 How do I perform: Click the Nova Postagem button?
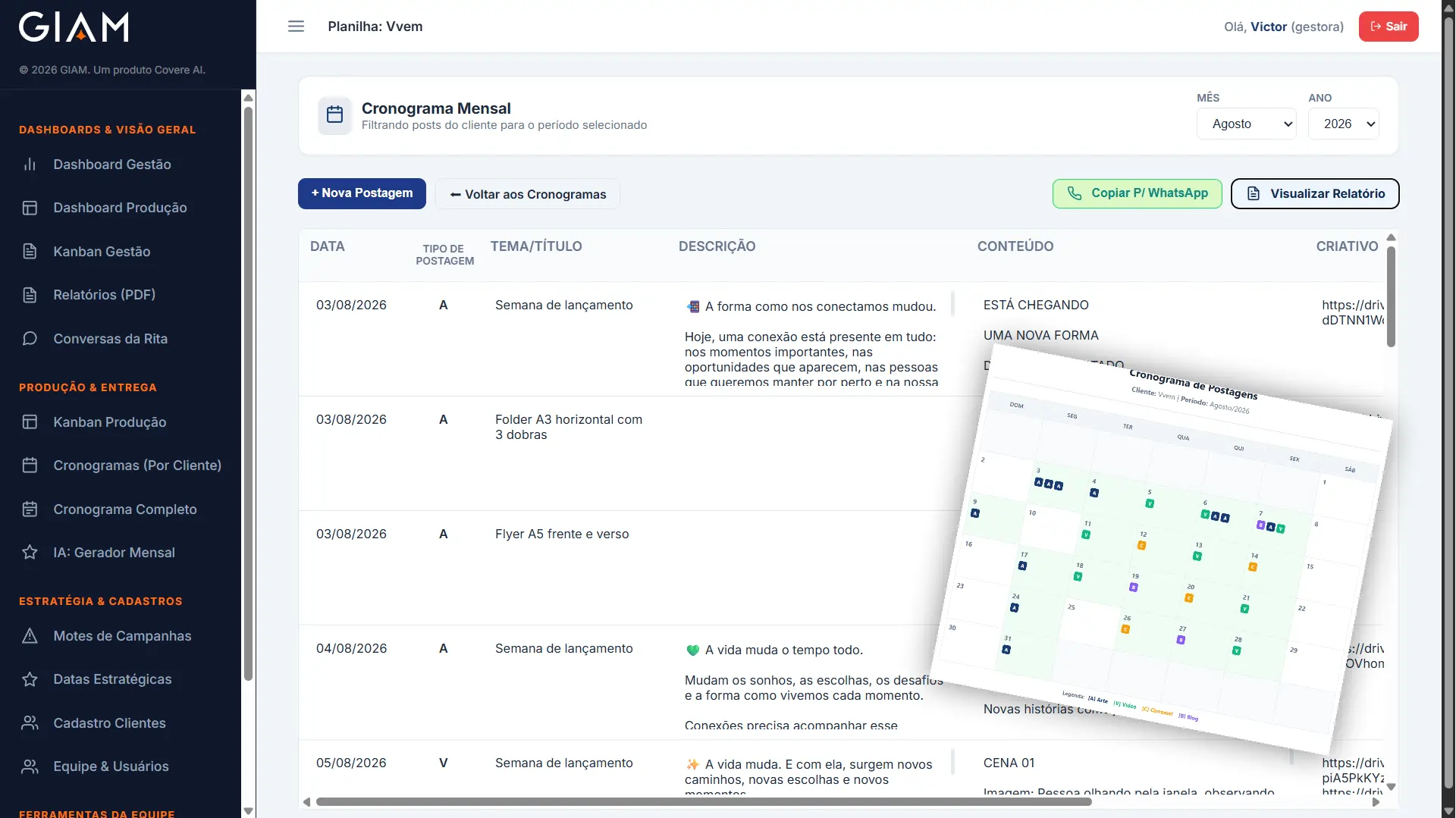(x=362, y=193)
